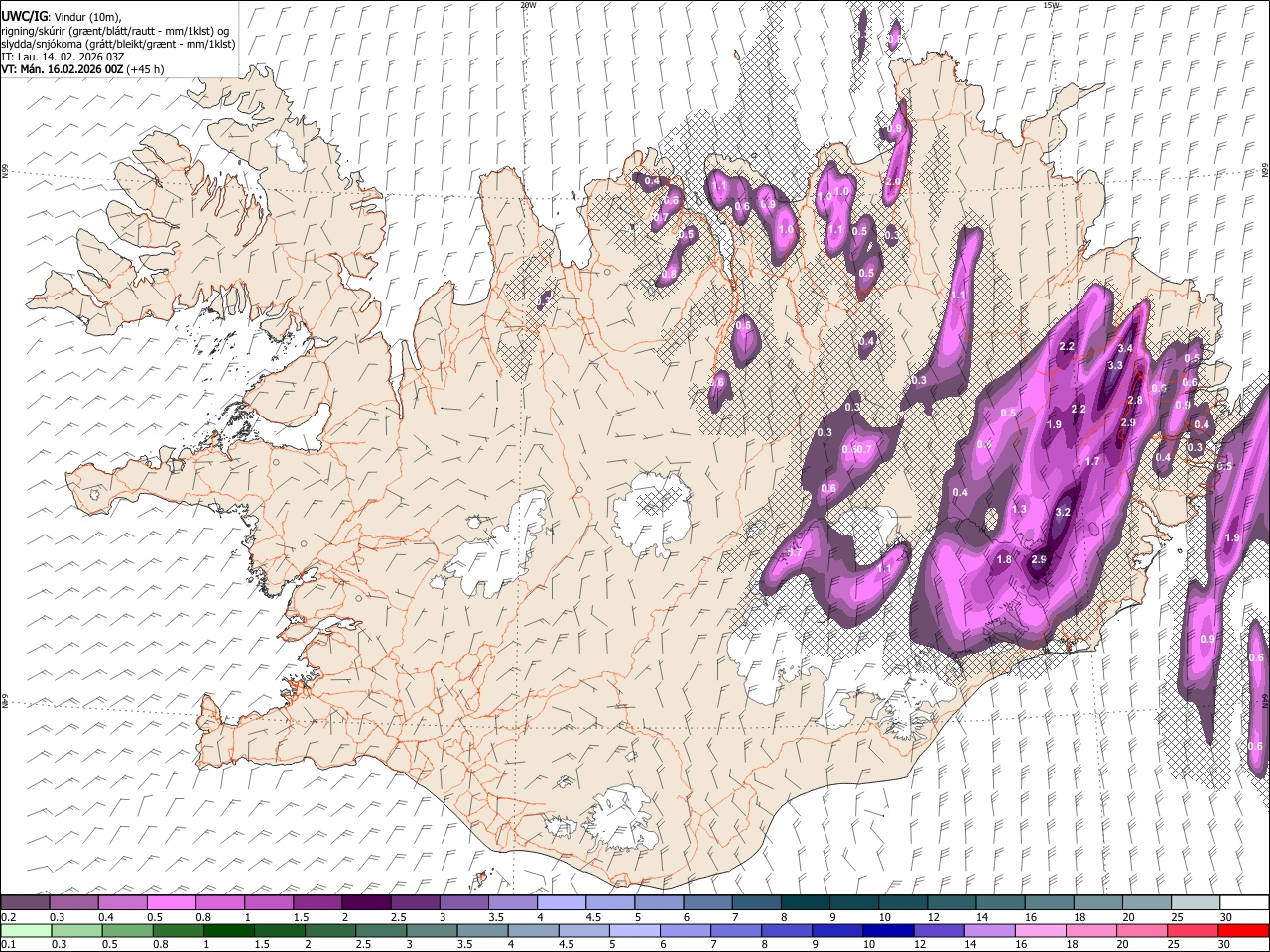Click the '3.4' precipitation value on the map
The image size is (1270, 952).
coord(1124,349)
